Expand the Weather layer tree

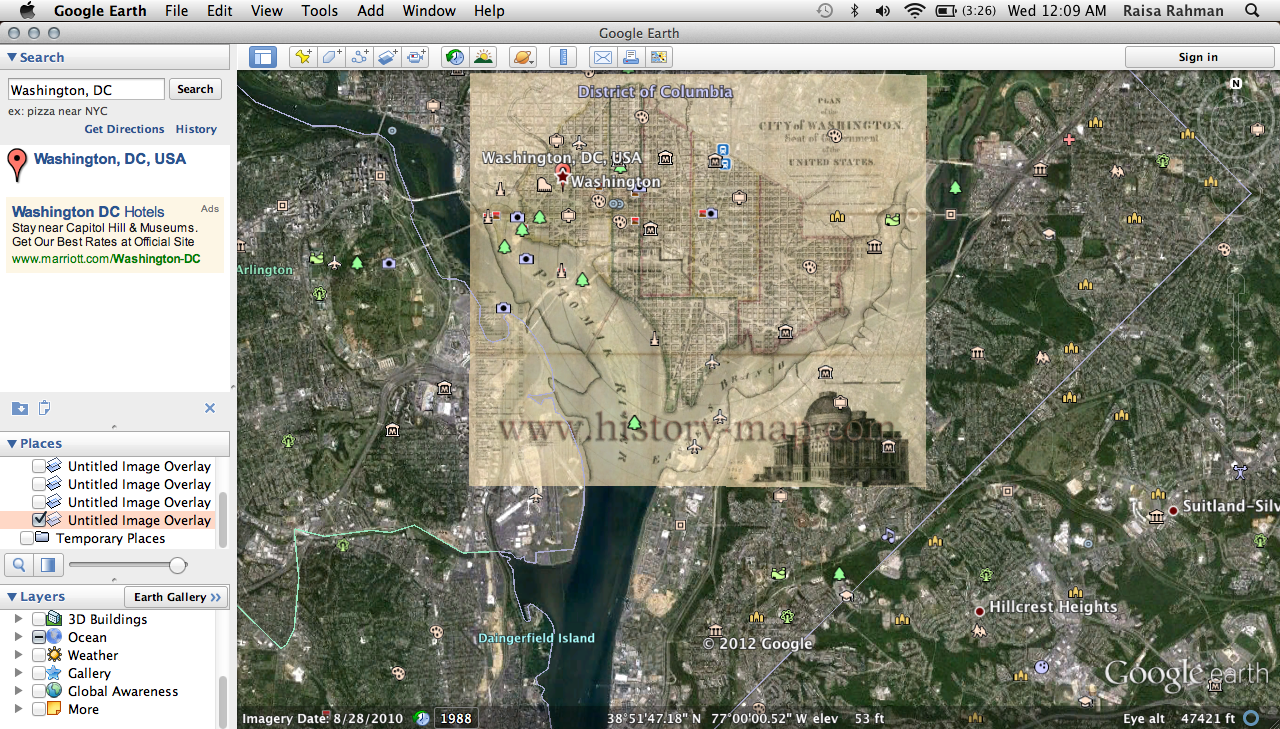pyautogui.click(x=18, y=655)
